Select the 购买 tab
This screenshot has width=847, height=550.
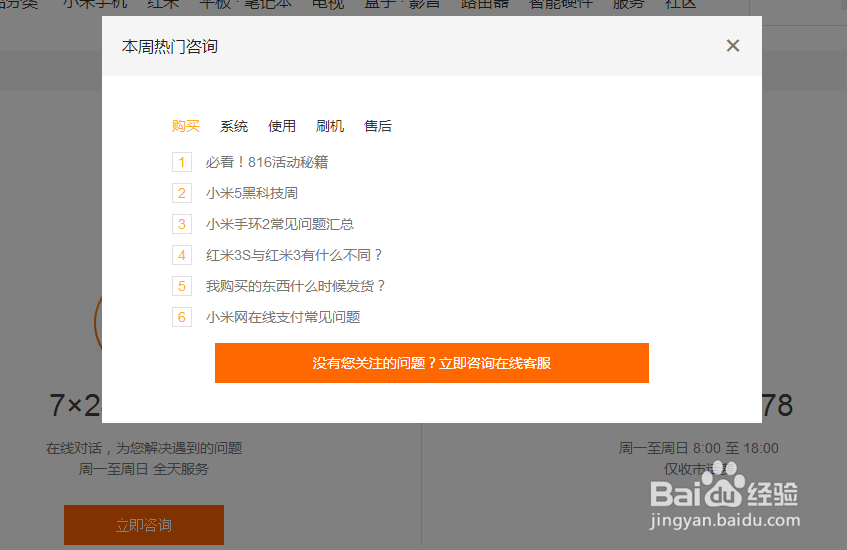[x=186, y=126]
